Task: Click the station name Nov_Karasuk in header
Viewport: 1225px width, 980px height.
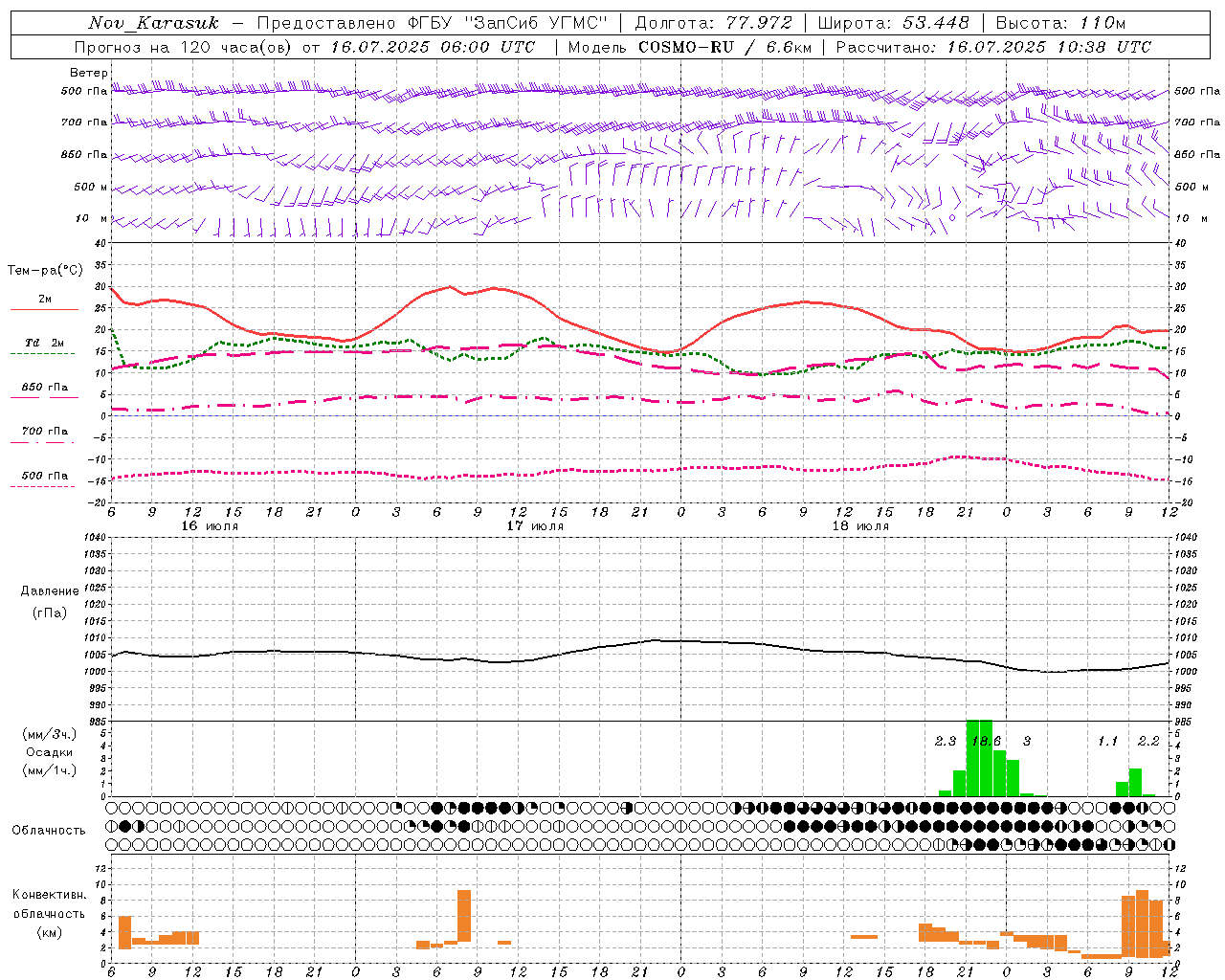Action: [153, 23]
